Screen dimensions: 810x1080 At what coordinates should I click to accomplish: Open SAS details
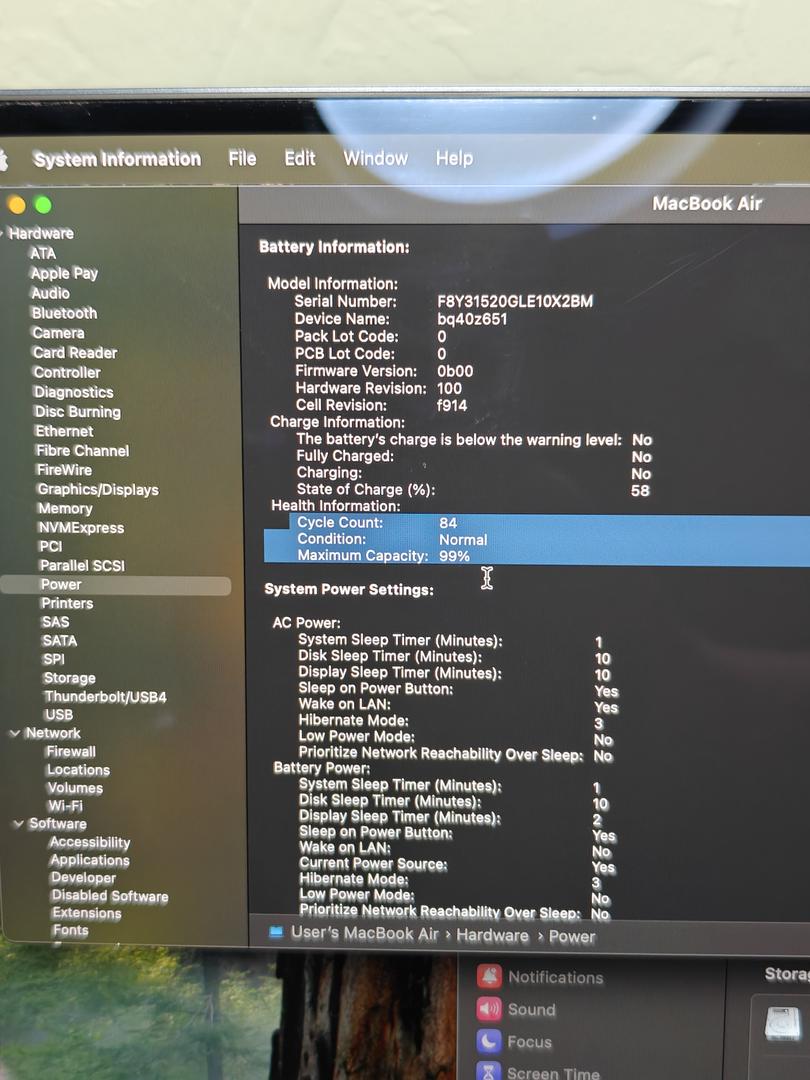point(55,622)
